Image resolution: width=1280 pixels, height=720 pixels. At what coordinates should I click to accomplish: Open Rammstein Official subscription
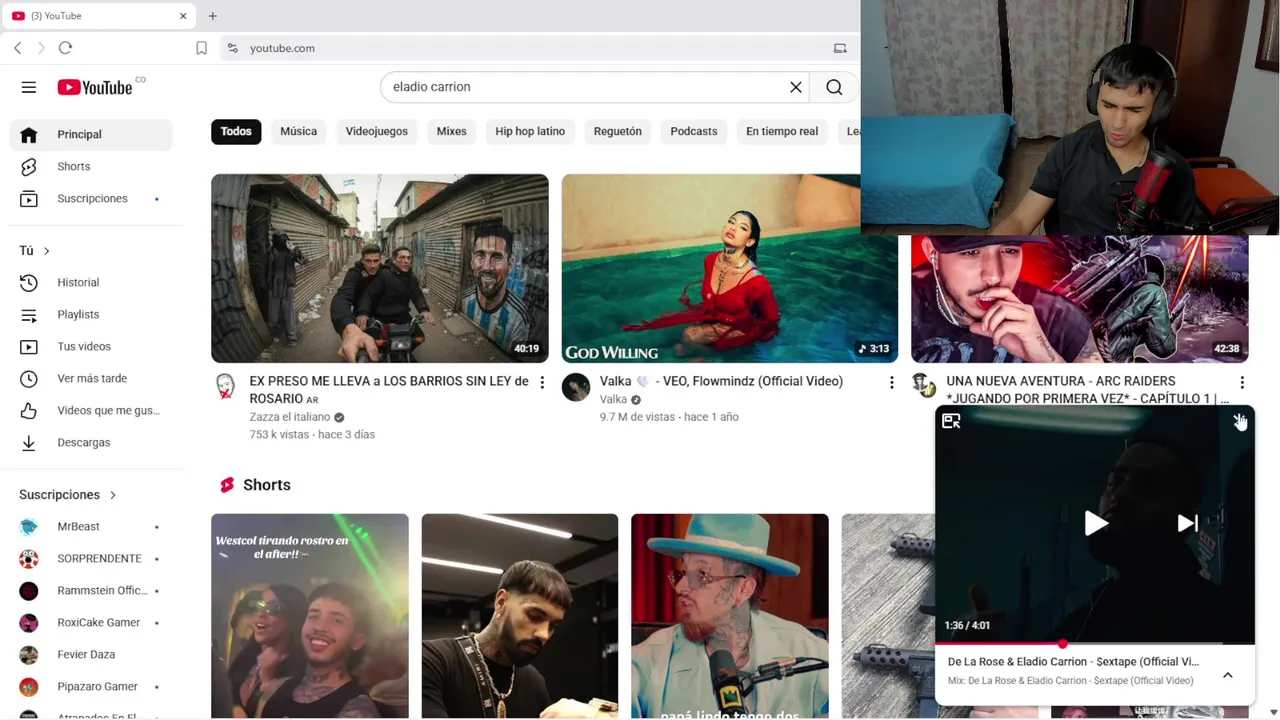click(x=91, y=590)
